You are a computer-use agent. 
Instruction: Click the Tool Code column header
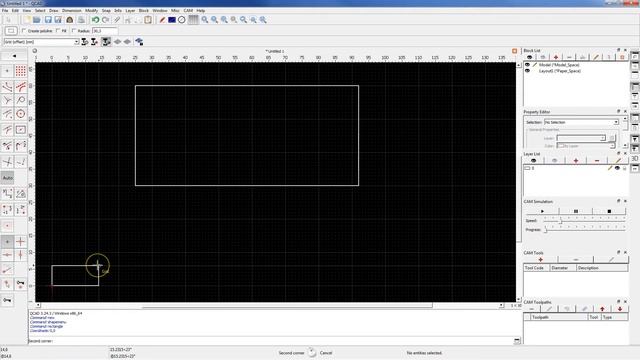536,268
